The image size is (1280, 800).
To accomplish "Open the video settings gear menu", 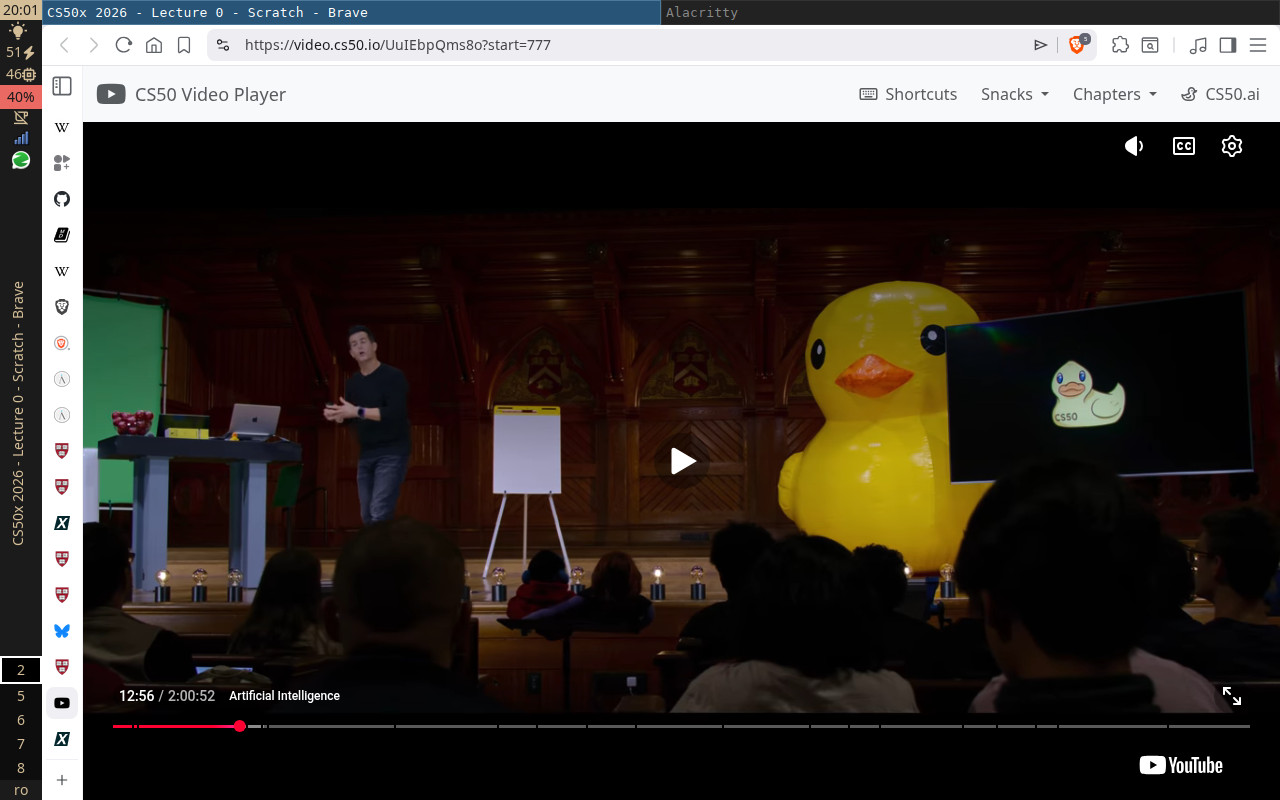I will (1231, 146).
